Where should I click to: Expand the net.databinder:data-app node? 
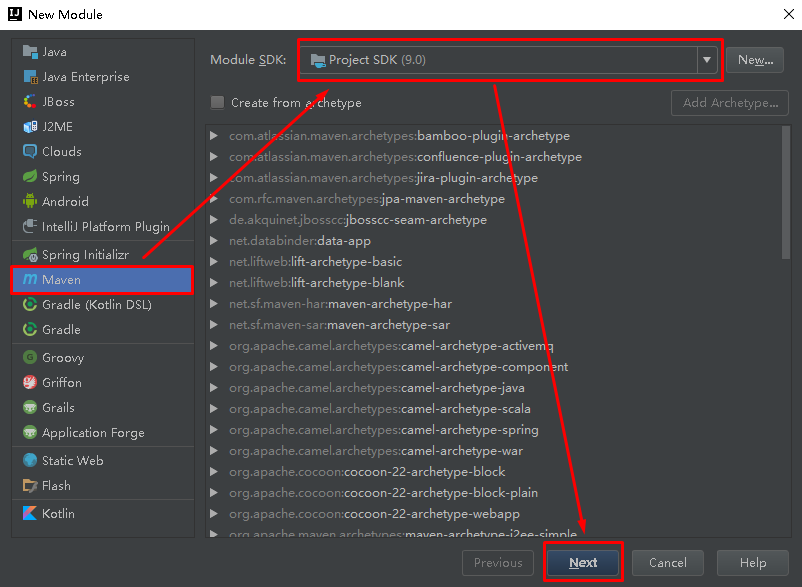(x=214, y=240)
